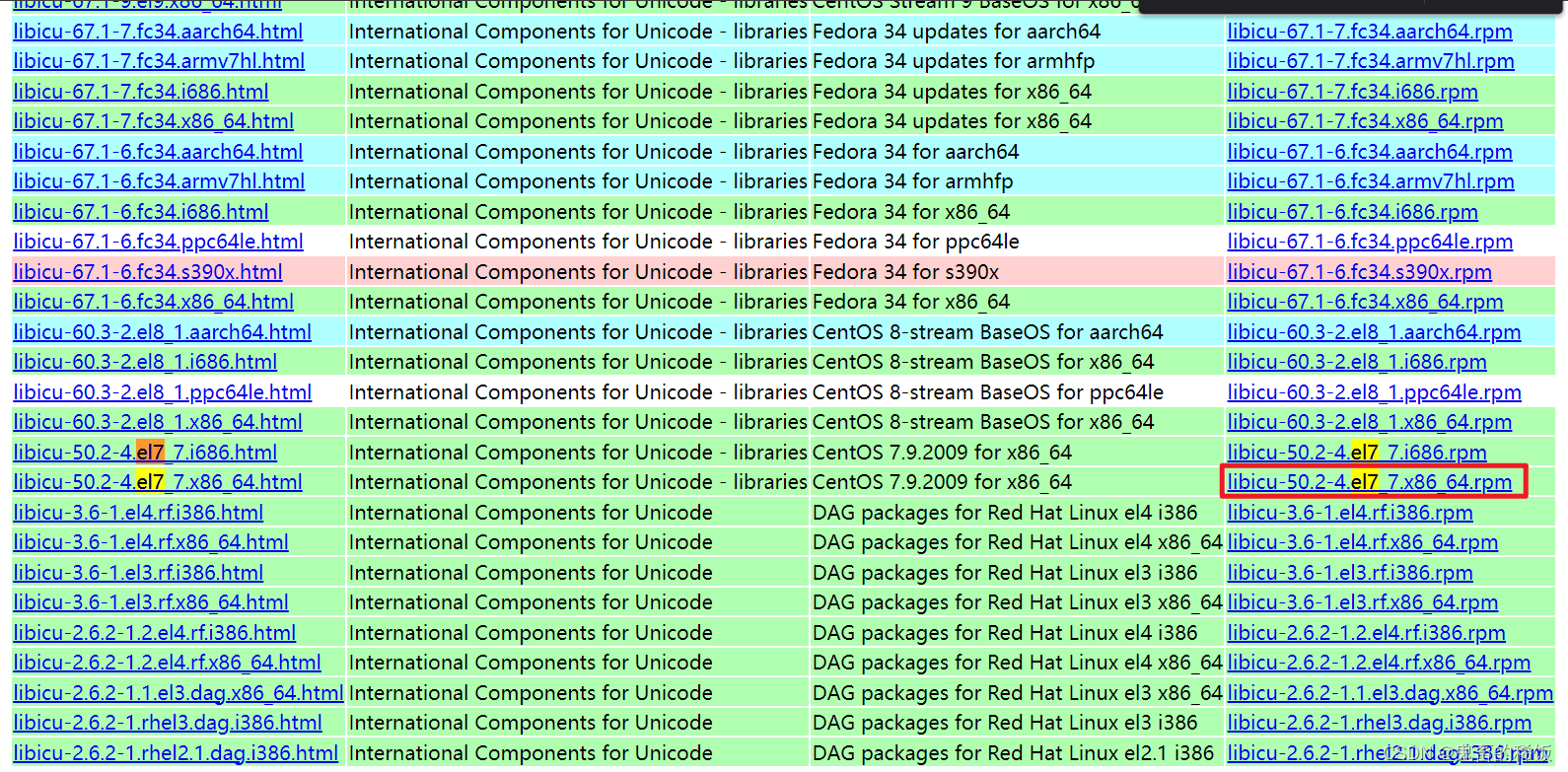
Task: Download libicu-67.1-7.fc34.armv7hl.rpm package
Action: click(x=1371, y=61)
